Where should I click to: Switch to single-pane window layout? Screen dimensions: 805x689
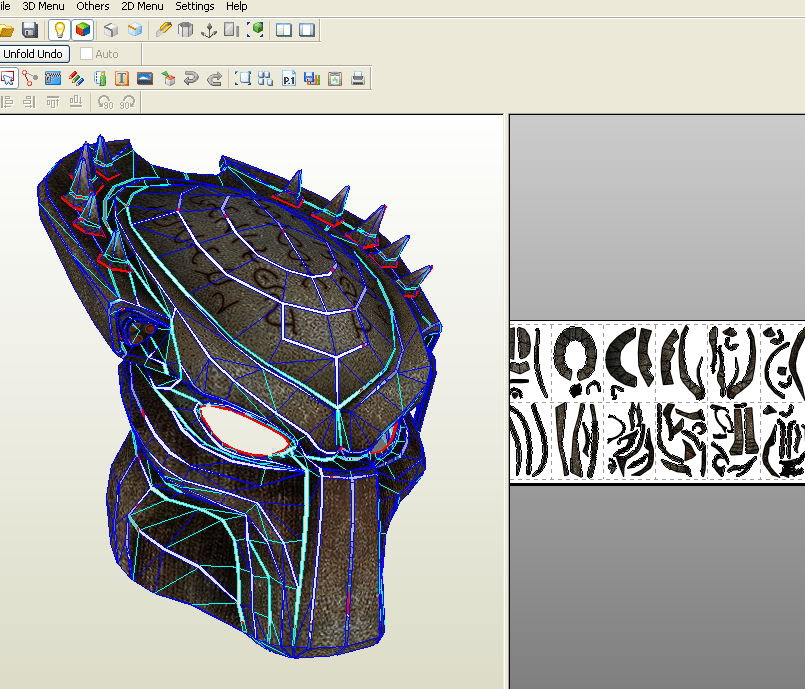(x=307, y=30)
